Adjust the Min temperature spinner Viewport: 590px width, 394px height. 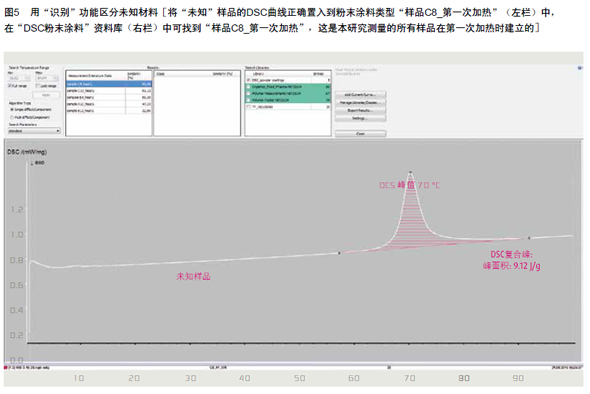[19, 78]
